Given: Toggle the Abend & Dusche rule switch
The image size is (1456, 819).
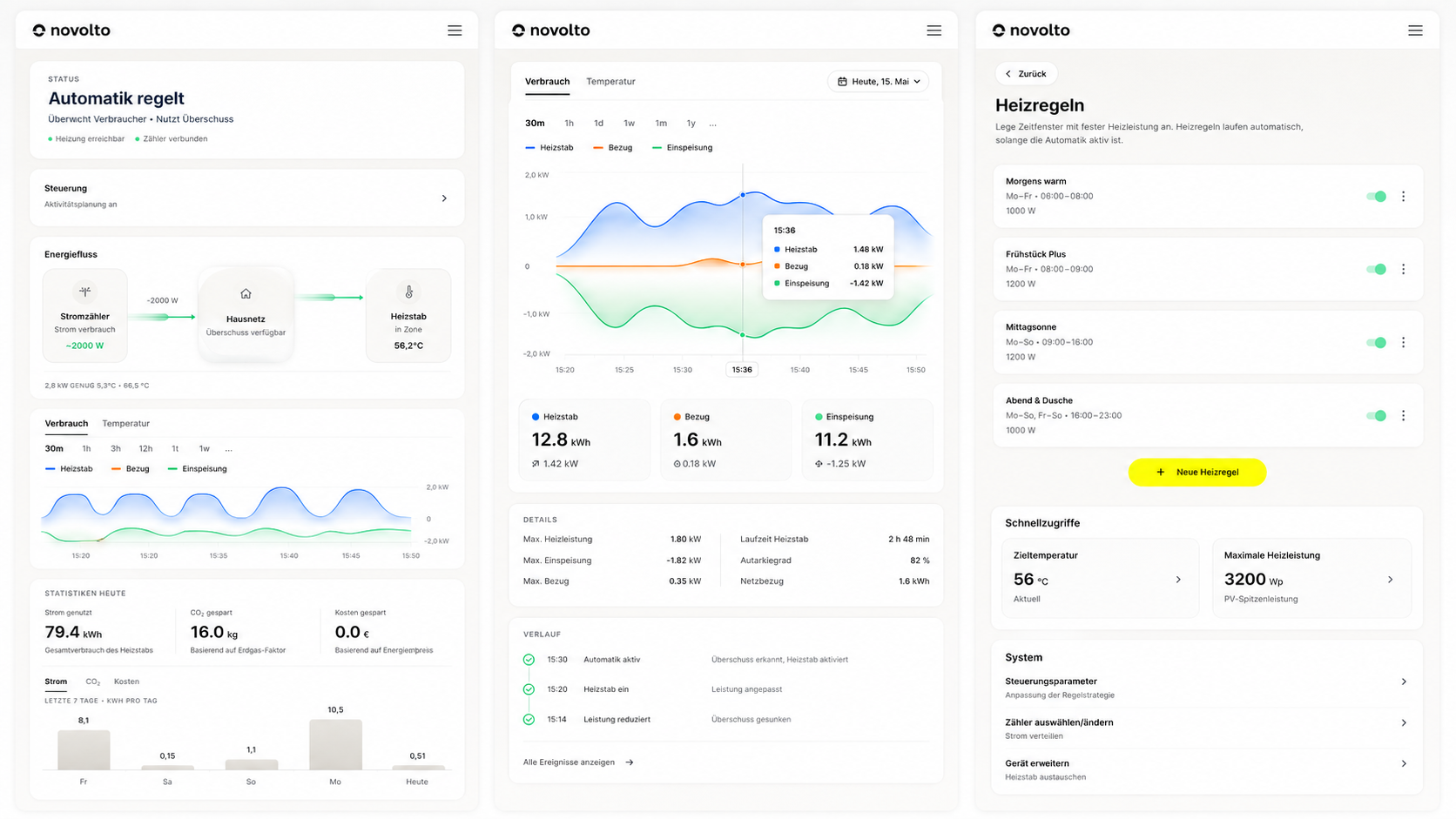Looking at the screenshot, I should coord(1376,416).
